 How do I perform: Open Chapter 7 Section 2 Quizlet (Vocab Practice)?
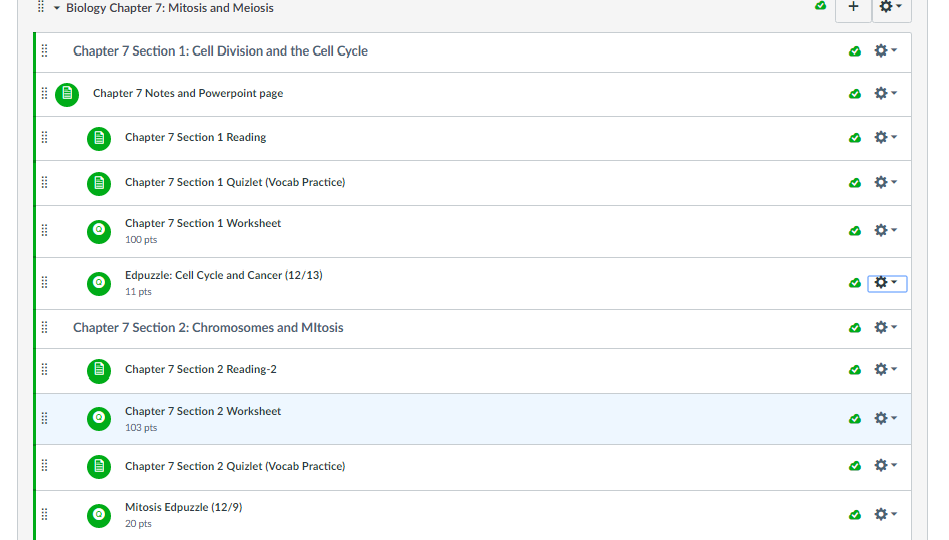tap(235, 466)
